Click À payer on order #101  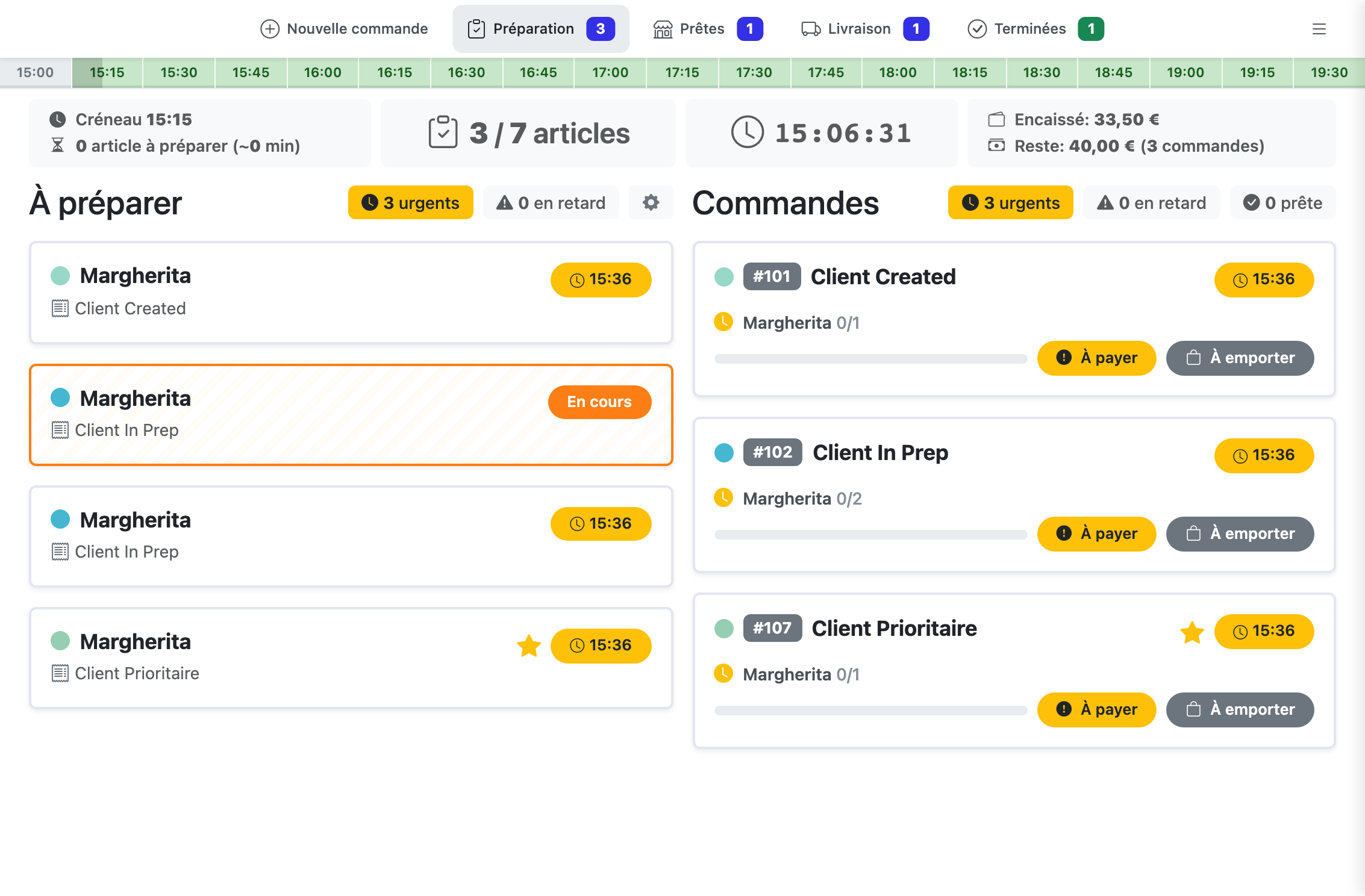(1096, 358)
